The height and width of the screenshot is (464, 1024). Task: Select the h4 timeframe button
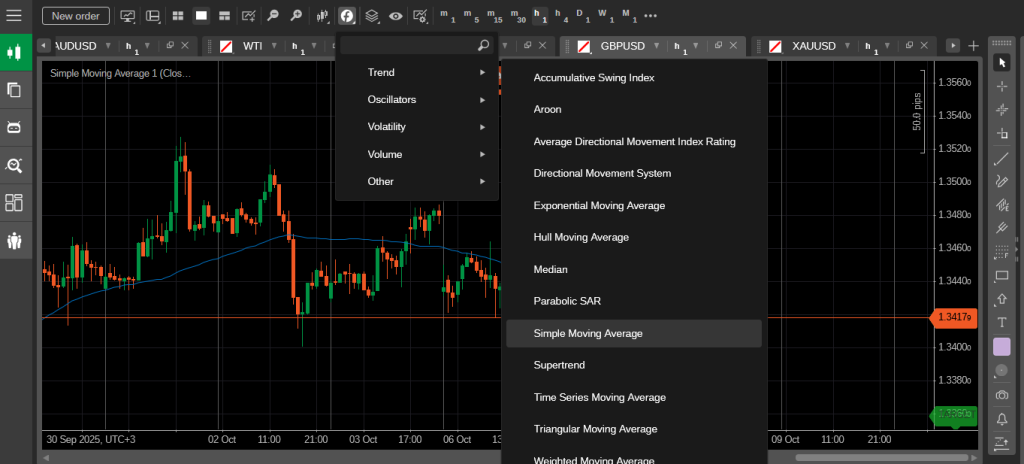click(x=563, y=16)
